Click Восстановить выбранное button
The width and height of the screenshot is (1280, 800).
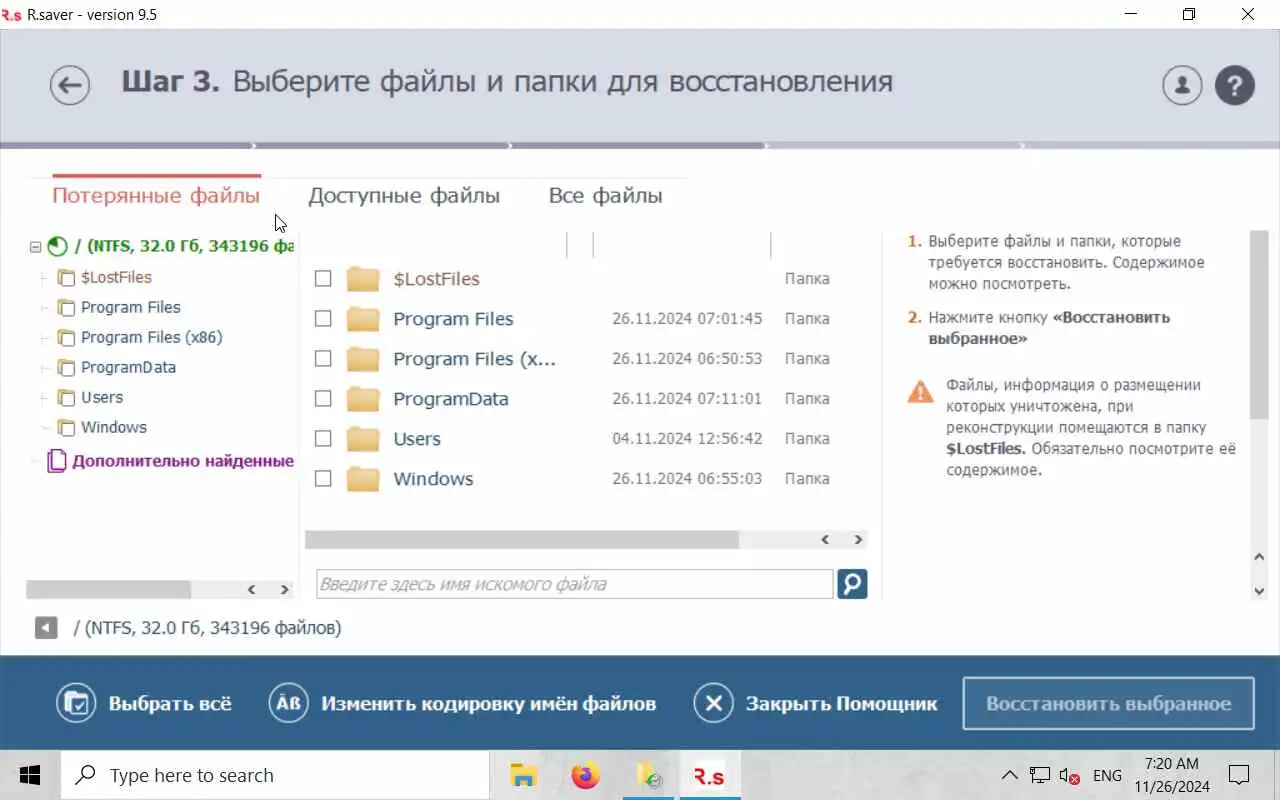pos(1109,704)
